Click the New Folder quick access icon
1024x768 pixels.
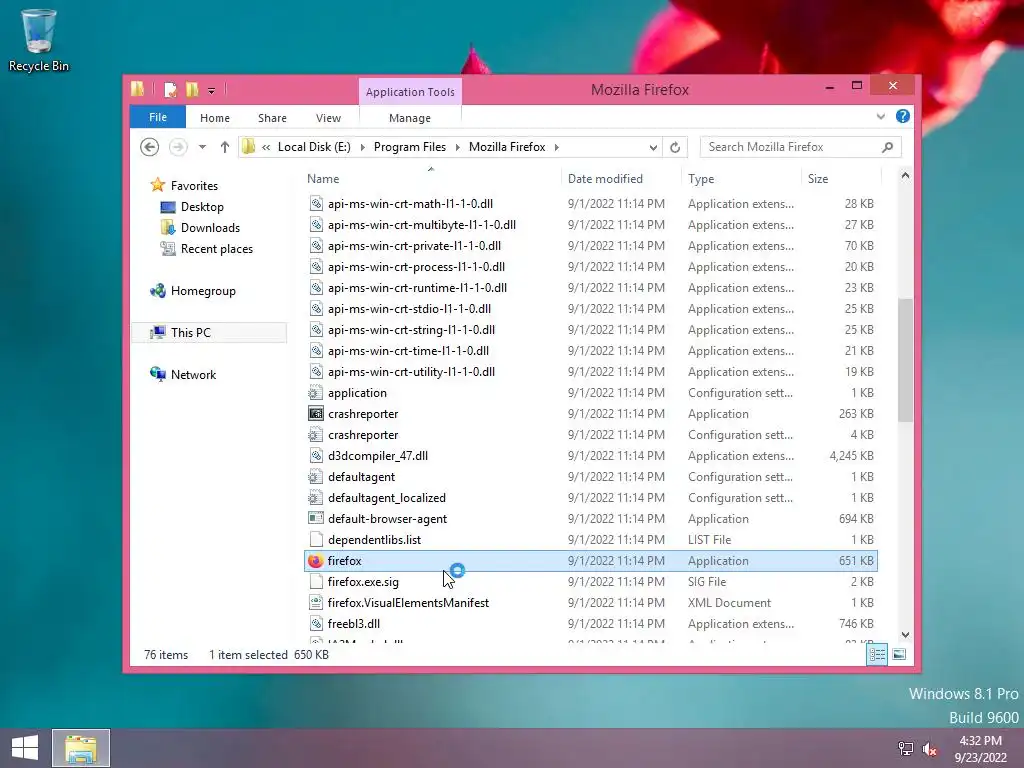tap(192, 89)
